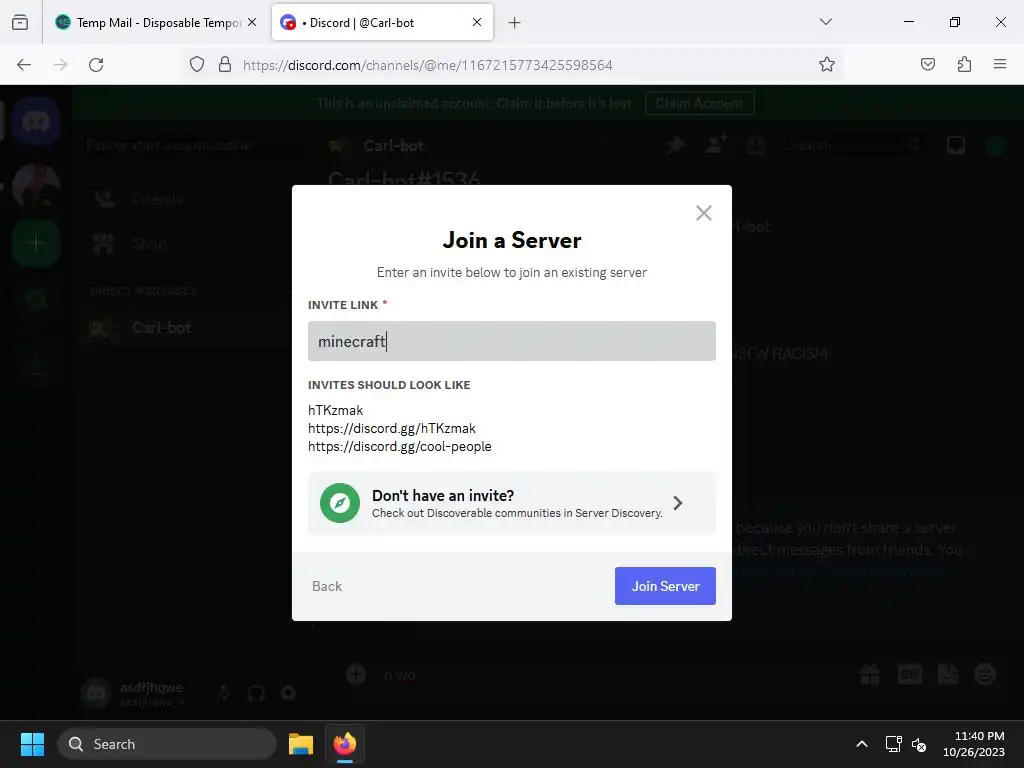Click the taskbar Search box

point(167,744)
